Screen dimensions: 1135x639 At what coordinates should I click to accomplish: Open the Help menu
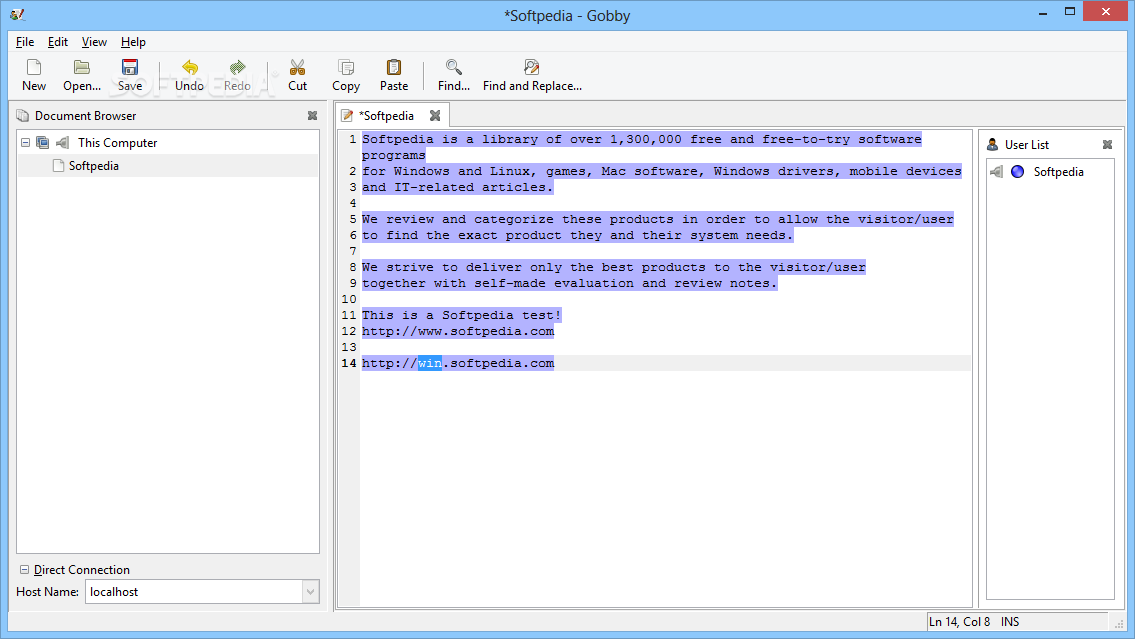(133, 42)
